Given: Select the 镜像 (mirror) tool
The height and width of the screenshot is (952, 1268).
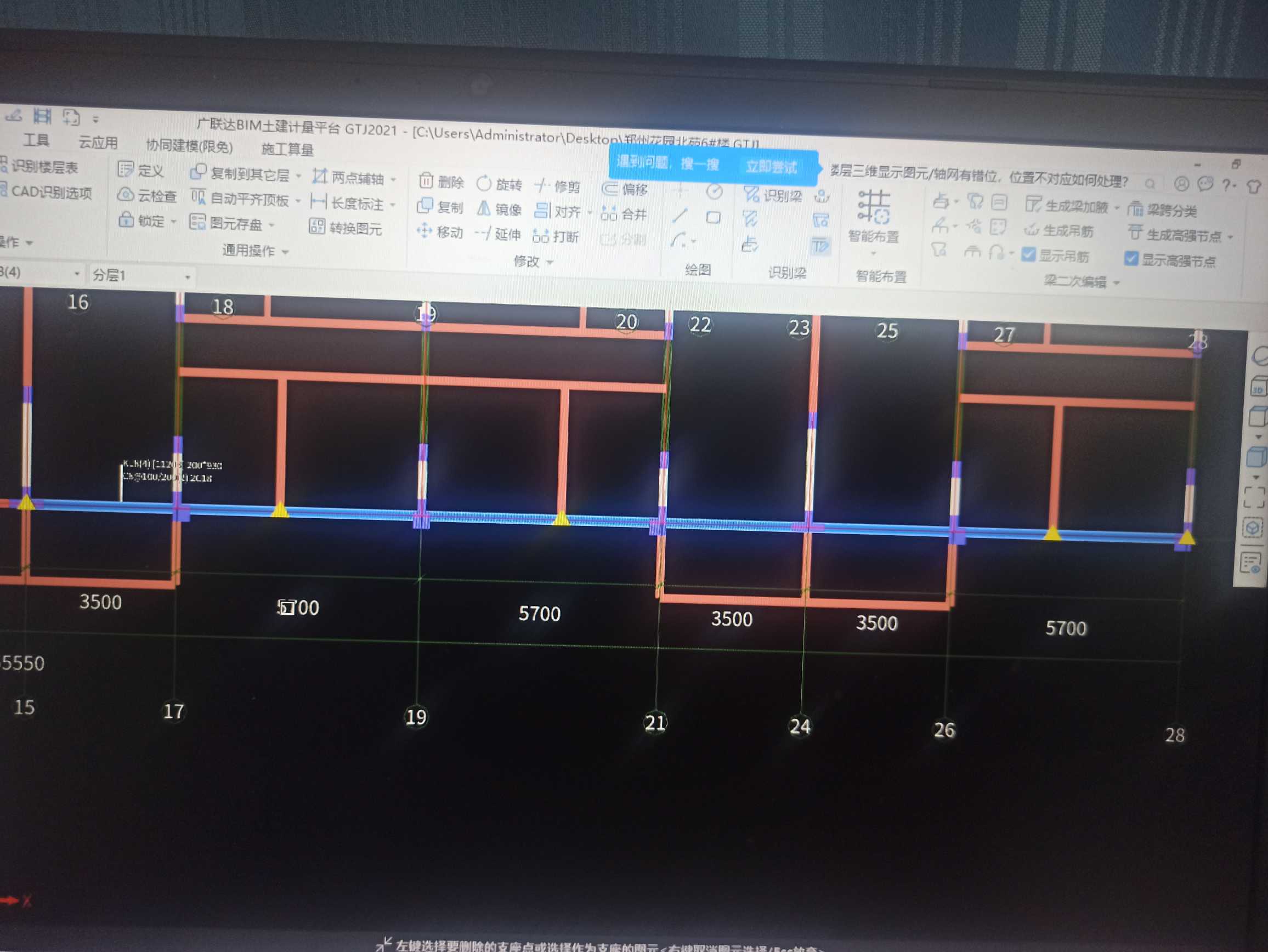Looking at the screenshot, I should coord(499,208).
